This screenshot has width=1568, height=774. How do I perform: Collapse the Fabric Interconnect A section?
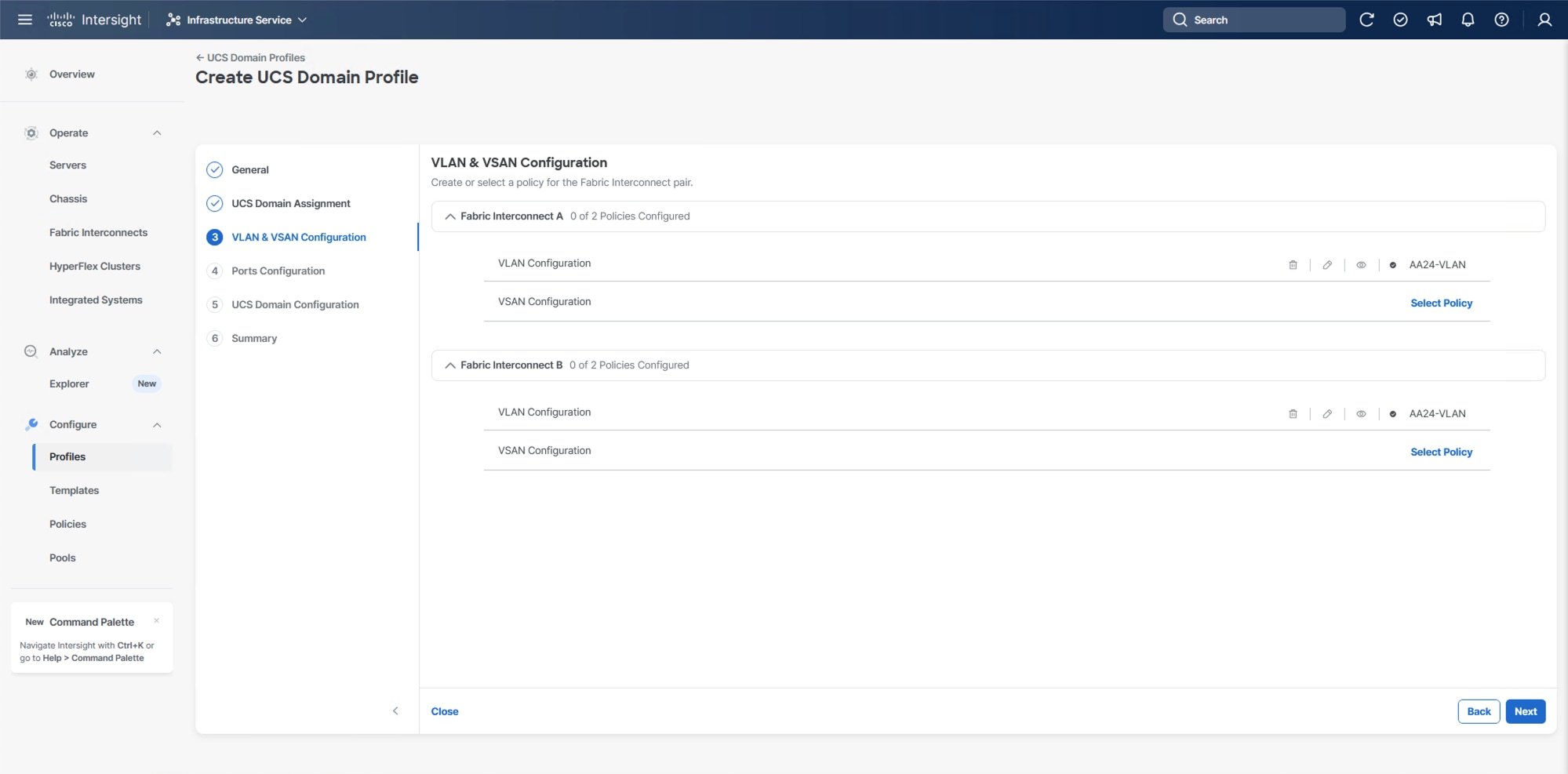click(450, 216)
